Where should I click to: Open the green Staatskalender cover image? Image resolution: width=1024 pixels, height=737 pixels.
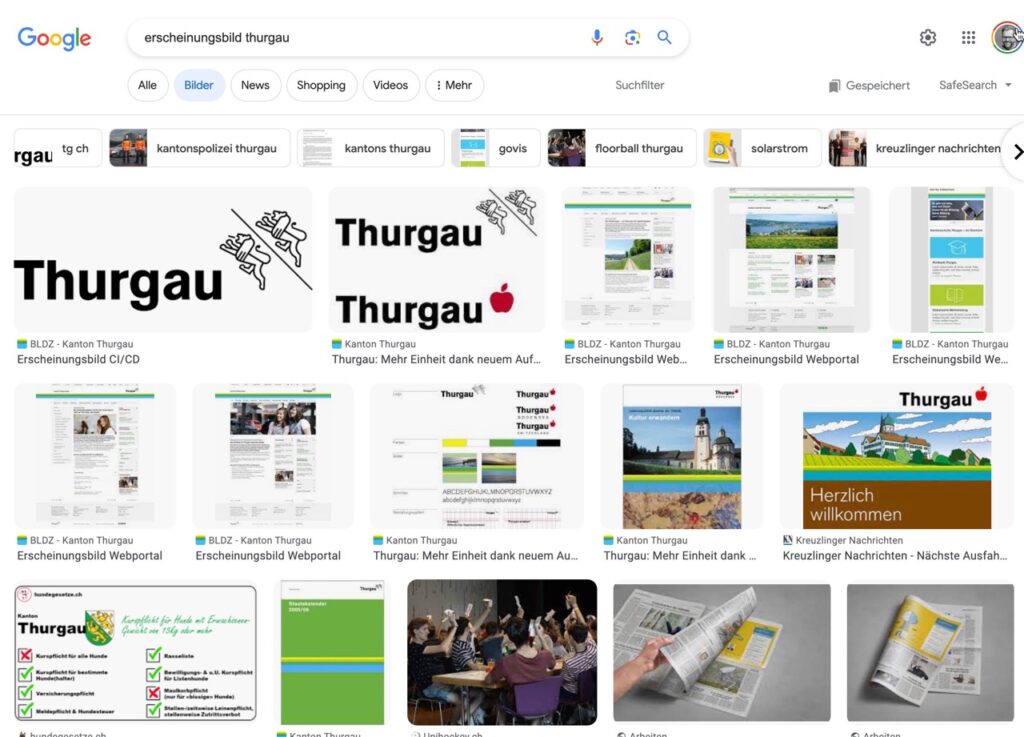(x=332, y=652)
